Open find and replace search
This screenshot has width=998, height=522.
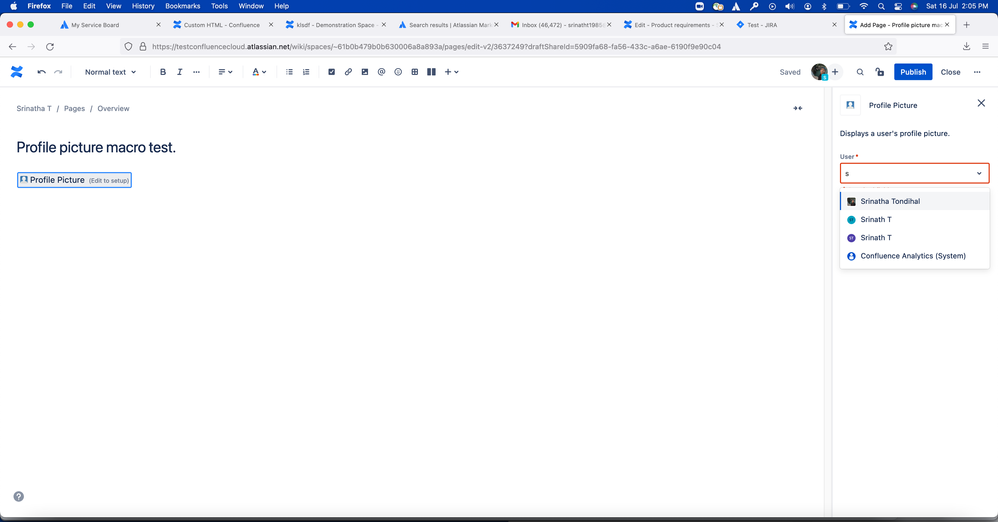click(x=860, y=72)
